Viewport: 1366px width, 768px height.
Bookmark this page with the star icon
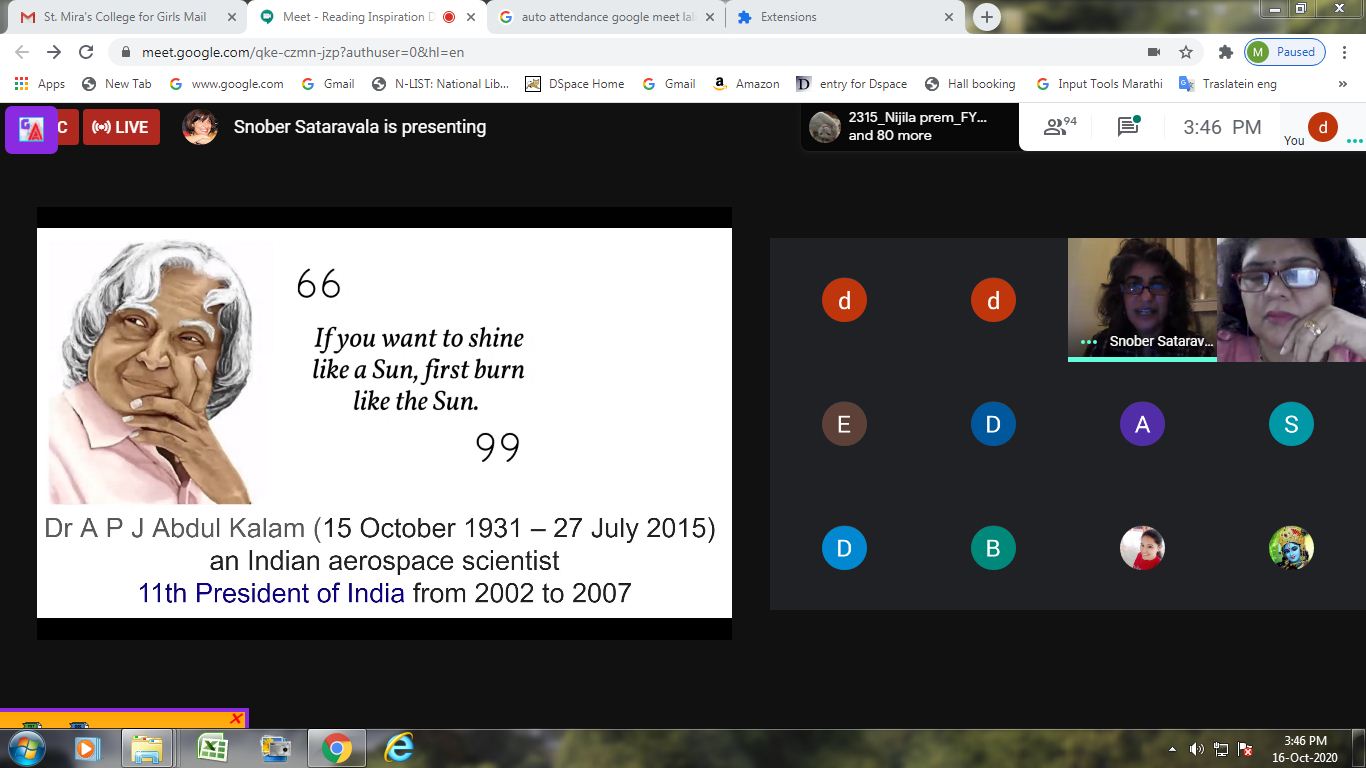[1186, 52]
